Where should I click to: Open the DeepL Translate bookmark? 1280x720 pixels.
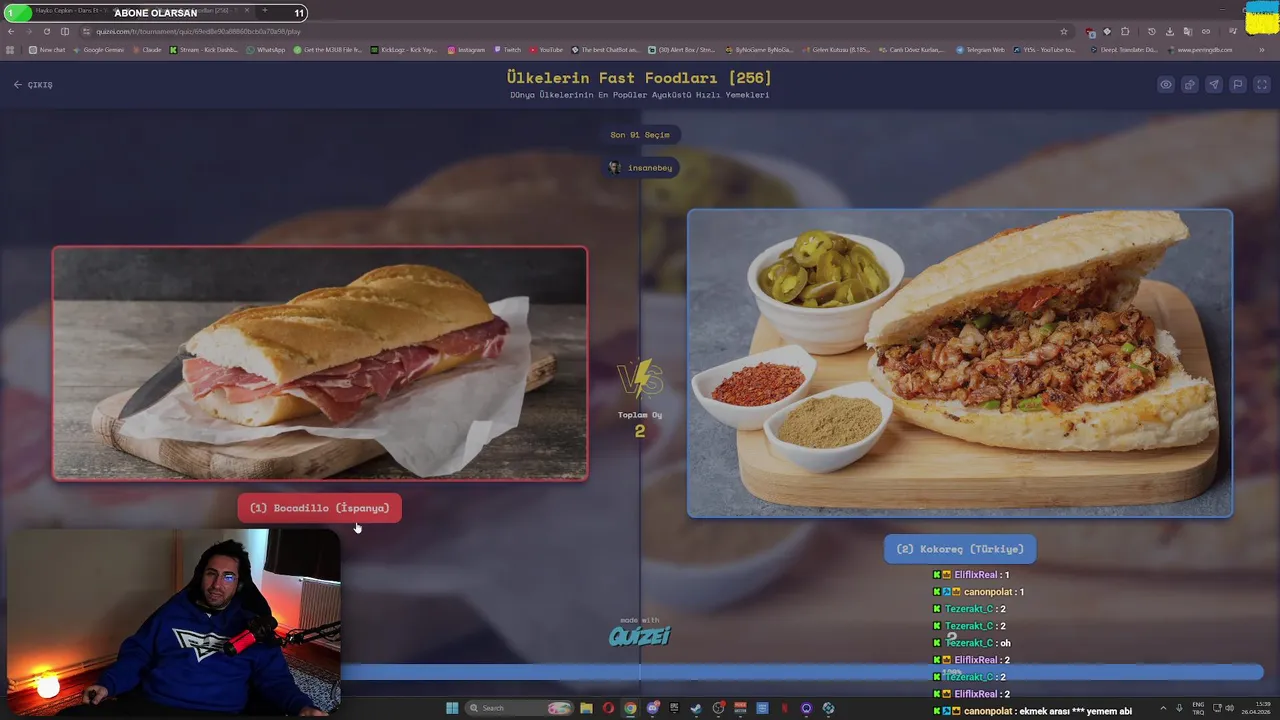point(1125,50)
